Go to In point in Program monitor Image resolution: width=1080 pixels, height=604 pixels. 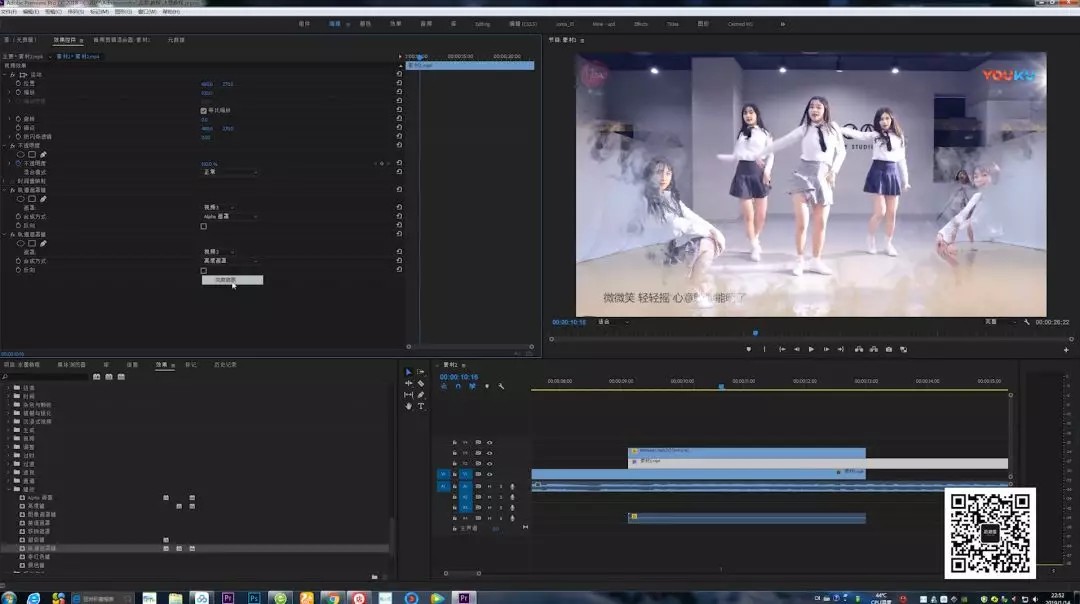[782, 349]
